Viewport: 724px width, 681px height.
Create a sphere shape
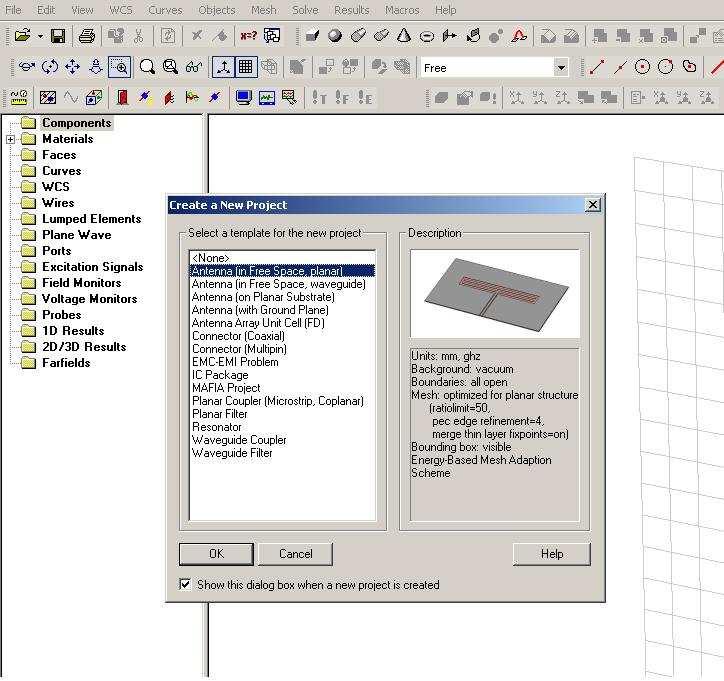click(x=335, y=36)
